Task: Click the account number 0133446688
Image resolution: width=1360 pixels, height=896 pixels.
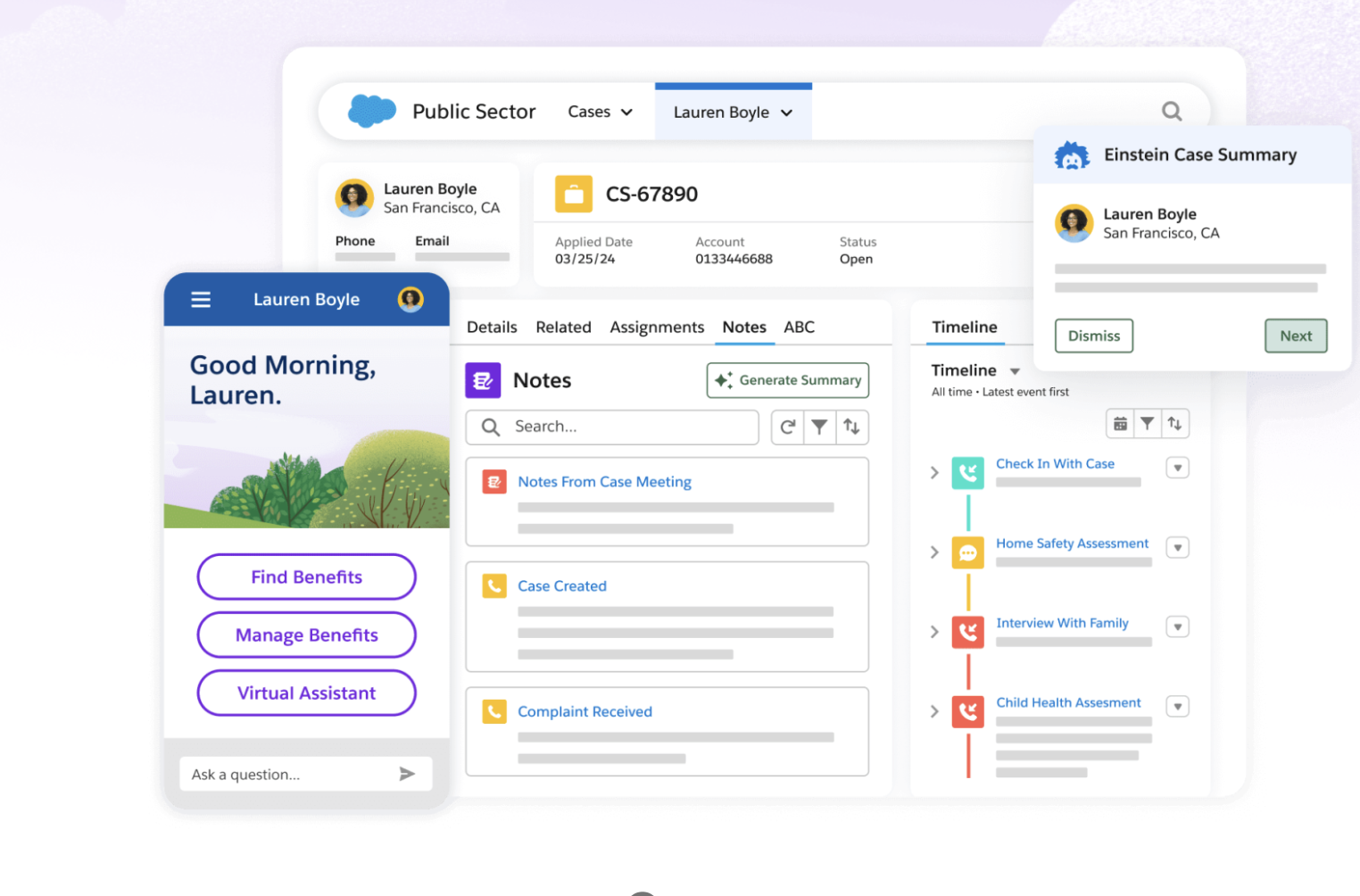Action: (x=734, y=259)
